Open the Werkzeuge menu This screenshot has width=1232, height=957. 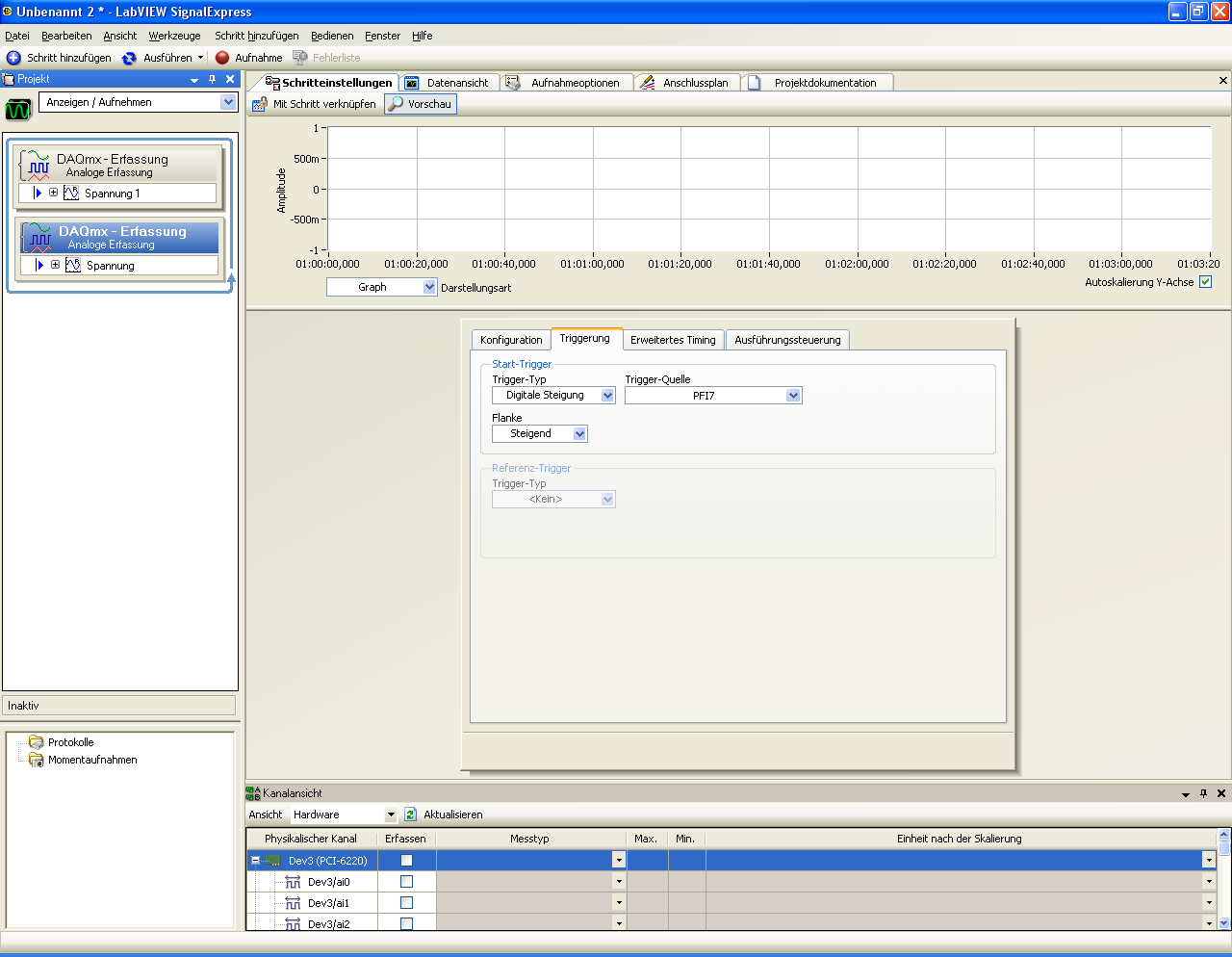coord(174,36)
